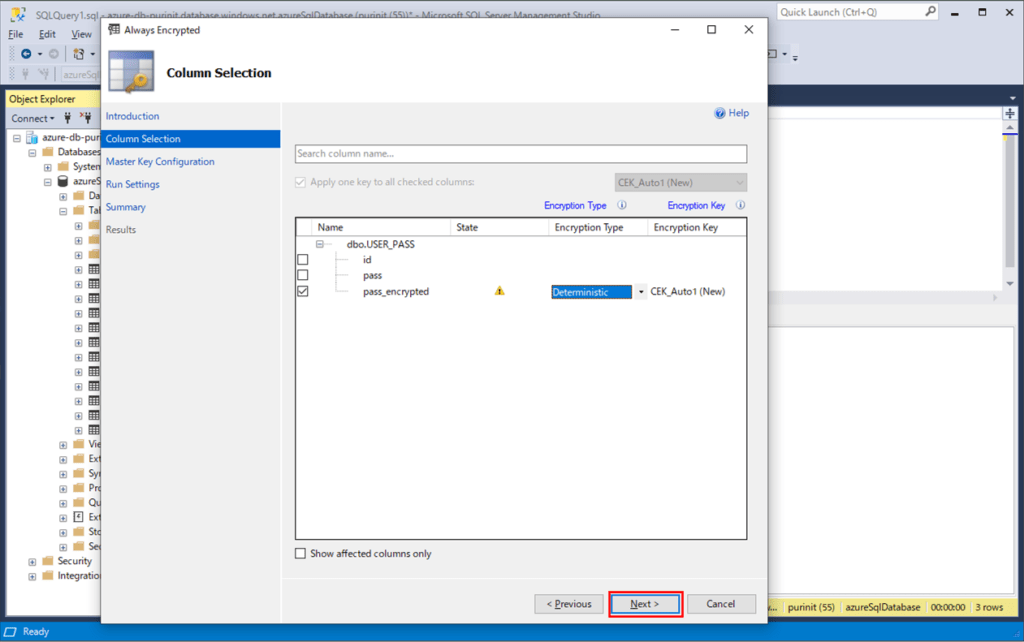Click the Next button
Viewport: 1024px width, 642px height.
(645, 604)
